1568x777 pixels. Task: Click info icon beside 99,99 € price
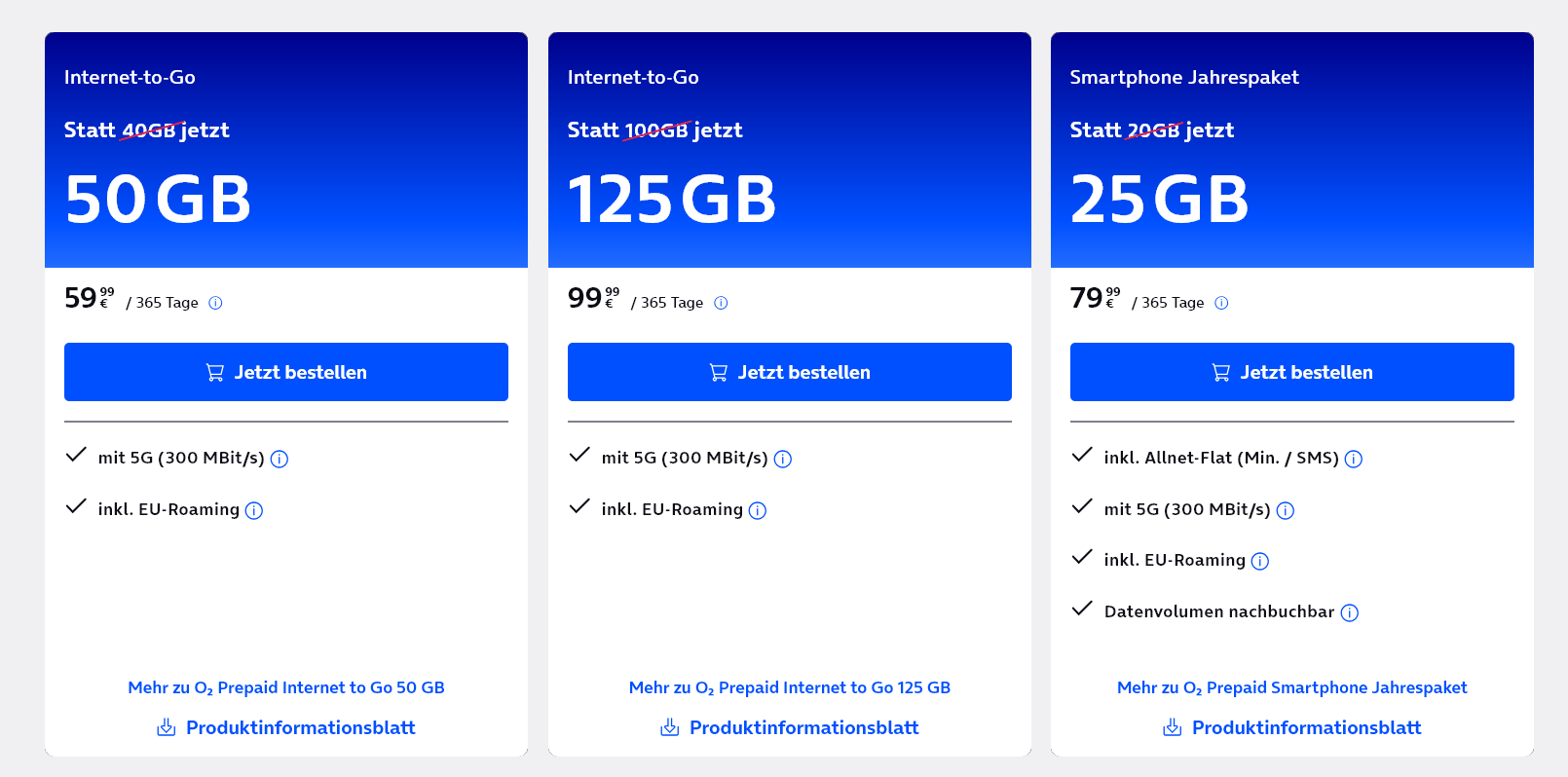tap(721, 303)
